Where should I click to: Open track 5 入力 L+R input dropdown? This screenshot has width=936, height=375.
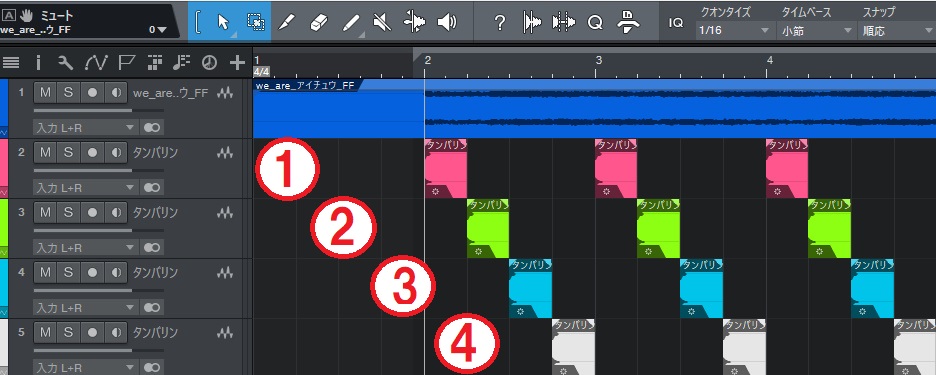click(x=85, y=367)
